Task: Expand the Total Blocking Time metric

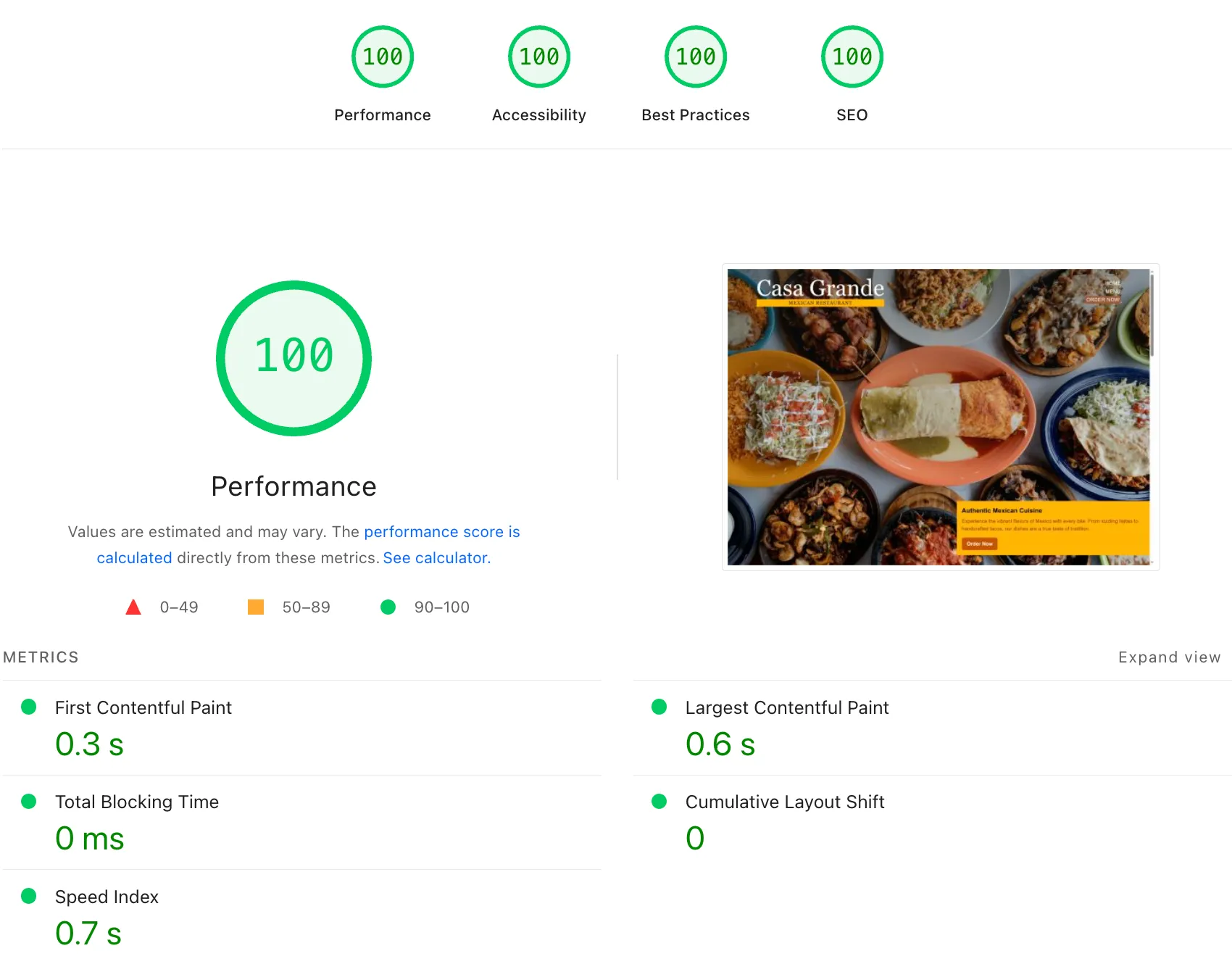Action: 302,823
